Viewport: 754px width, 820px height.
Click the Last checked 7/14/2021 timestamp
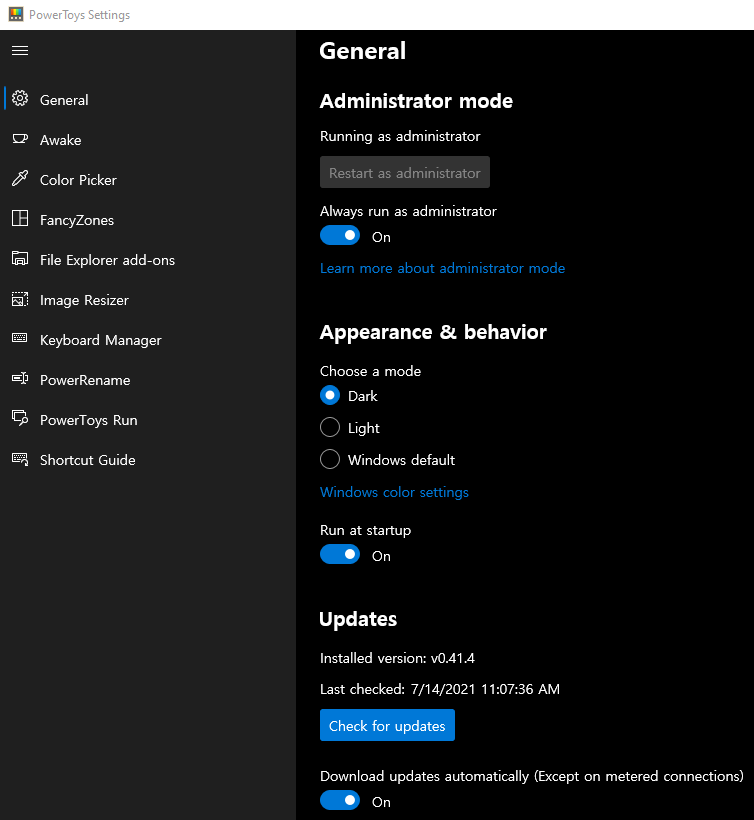440,689
